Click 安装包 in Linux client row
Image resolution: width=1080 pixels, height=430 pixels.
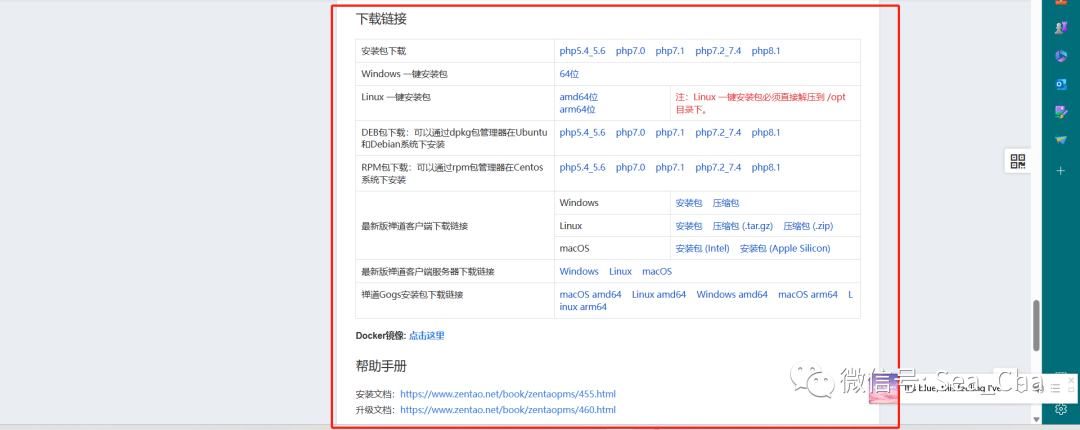[689, 226]
